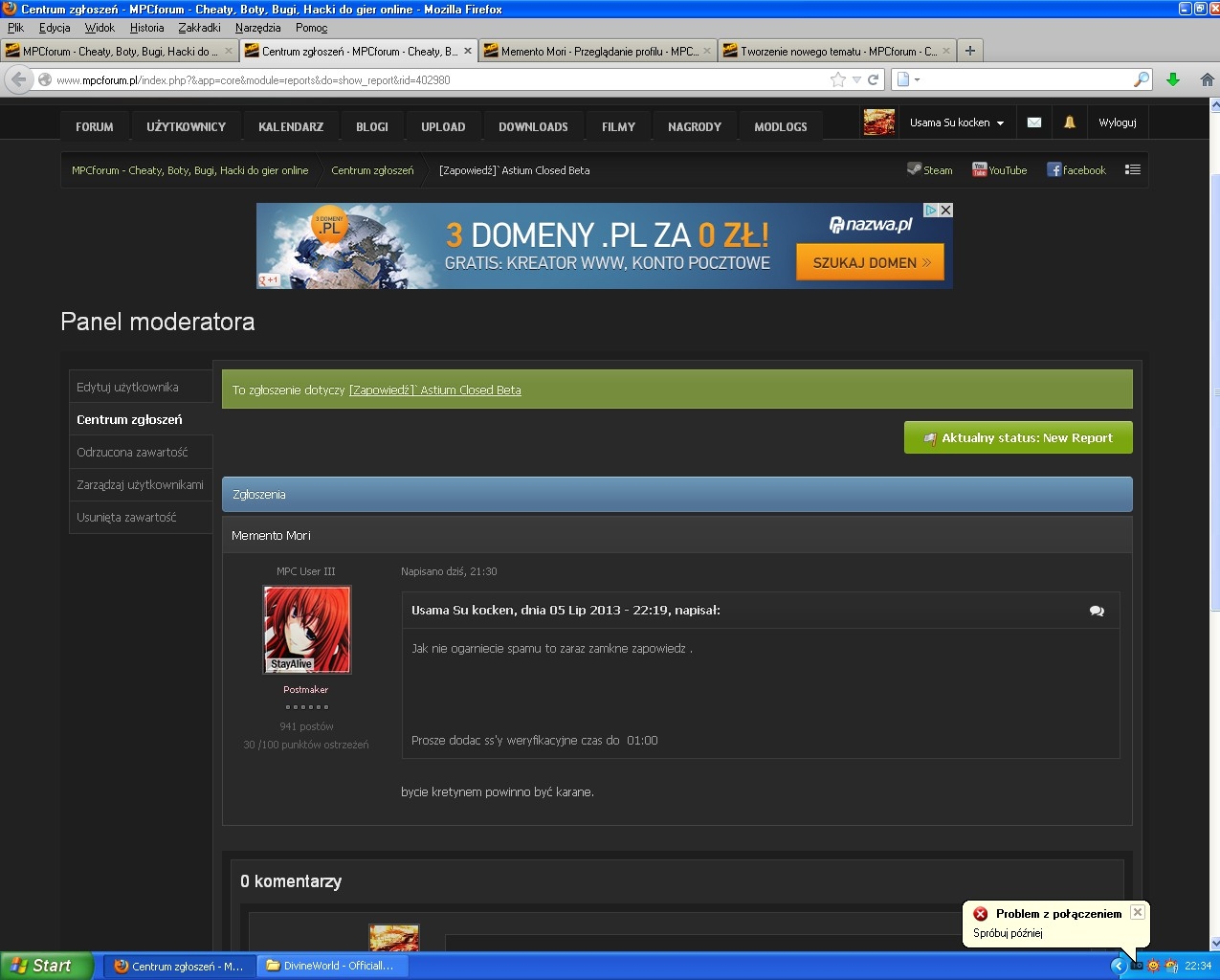Open the BLOGI section

(x=372, y=126)
